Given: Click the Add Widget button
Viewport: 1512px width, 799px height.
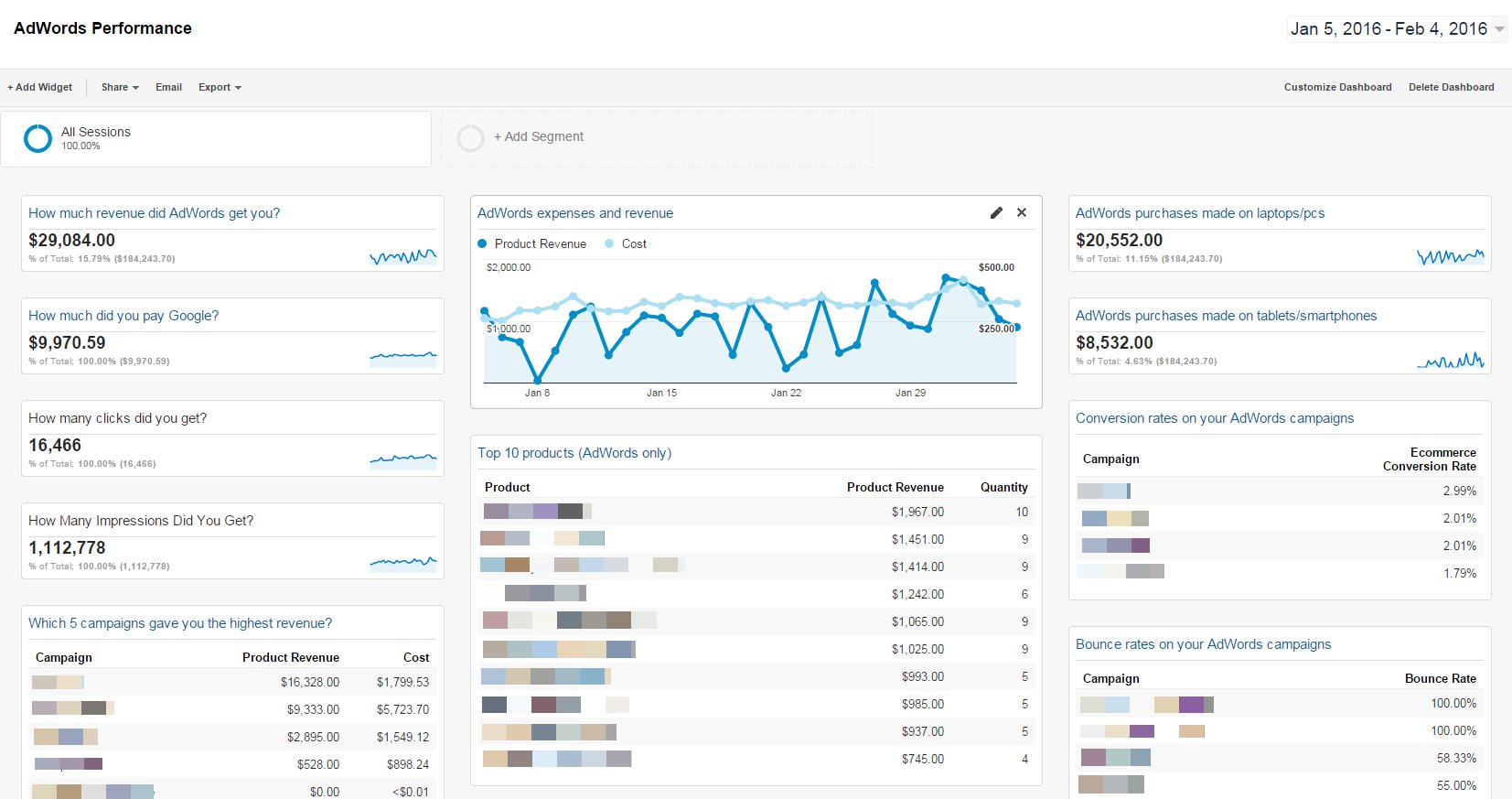Looking at the screenshot, I should click(40, 87).
